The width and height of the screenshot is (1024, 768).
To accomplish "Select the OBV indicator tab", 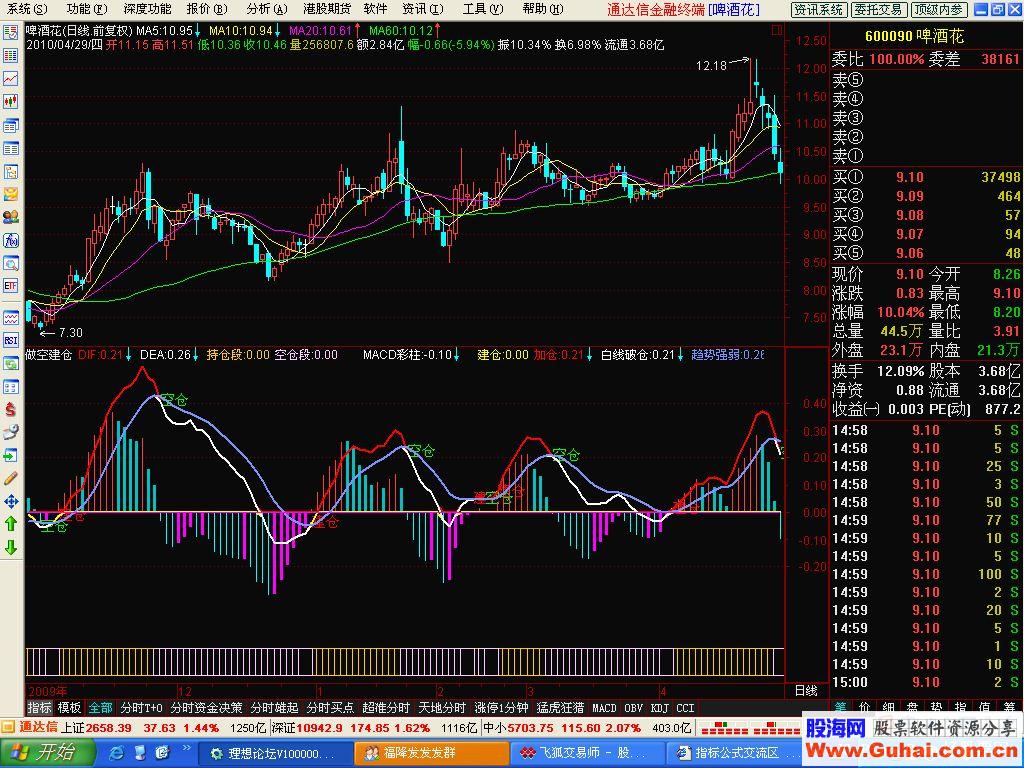I will (x=633, y=708).
